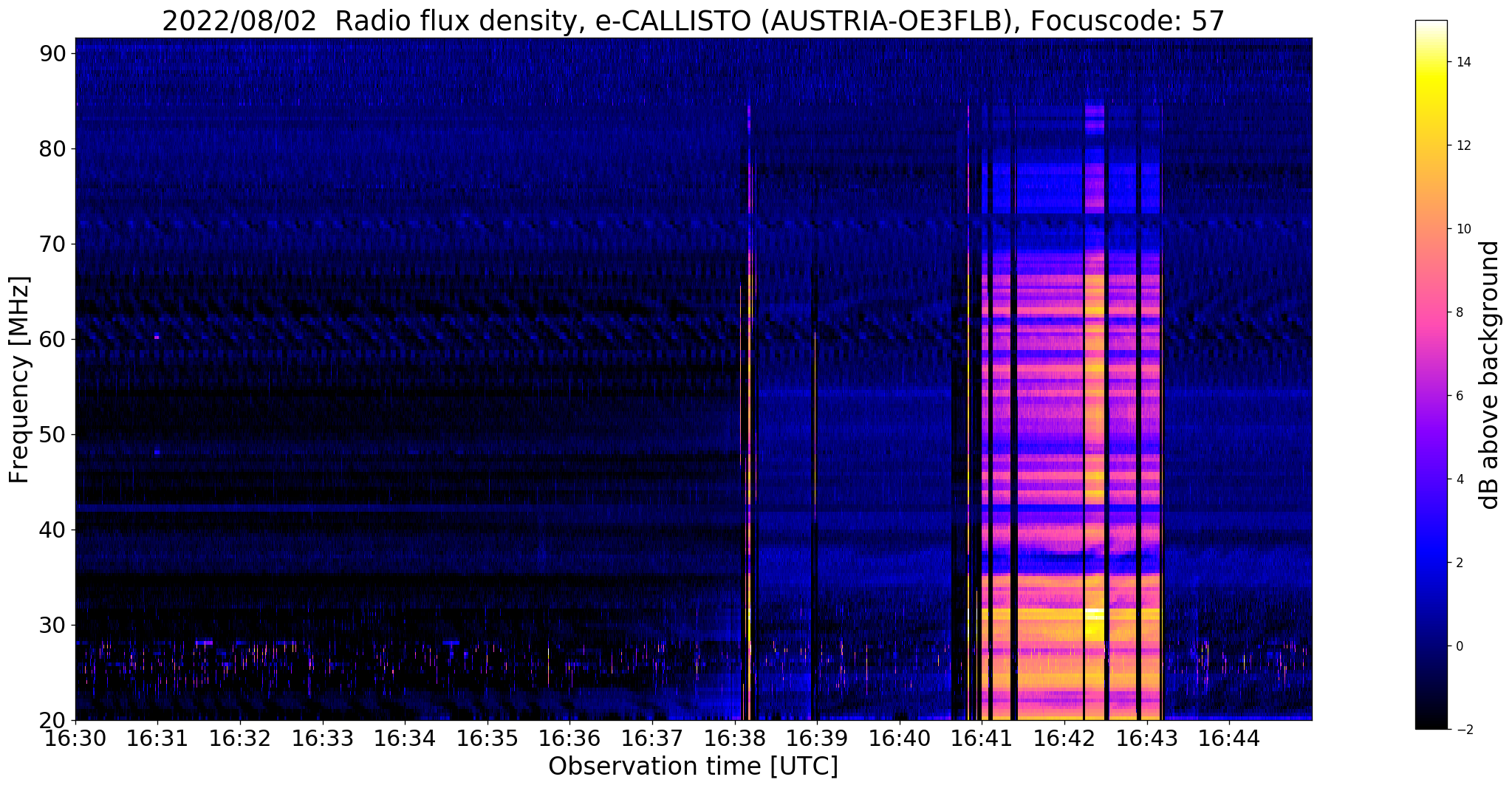Image resolution: width=1512 pixels, height=788 pixels.
Task: Click the 16:37 time tick label
Action: [x=652, y=737]
